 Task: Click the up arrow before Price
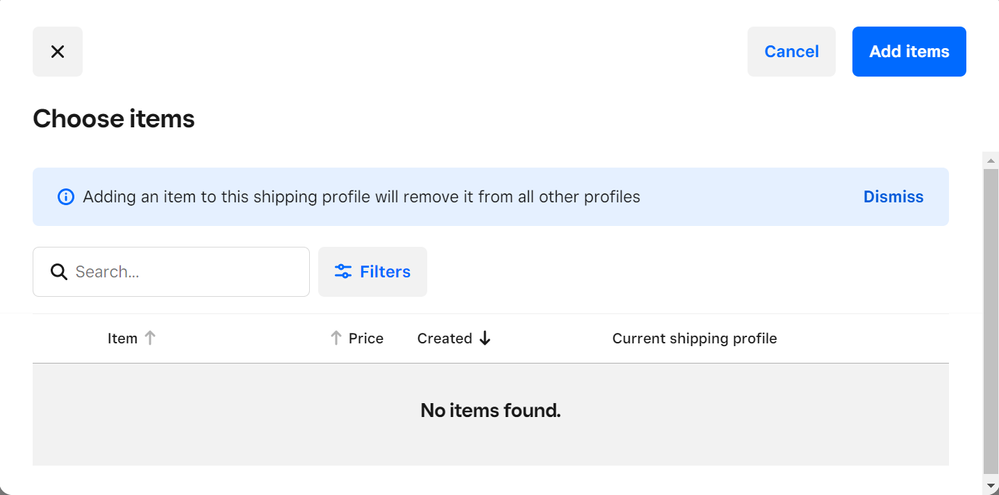click(336, 339)
